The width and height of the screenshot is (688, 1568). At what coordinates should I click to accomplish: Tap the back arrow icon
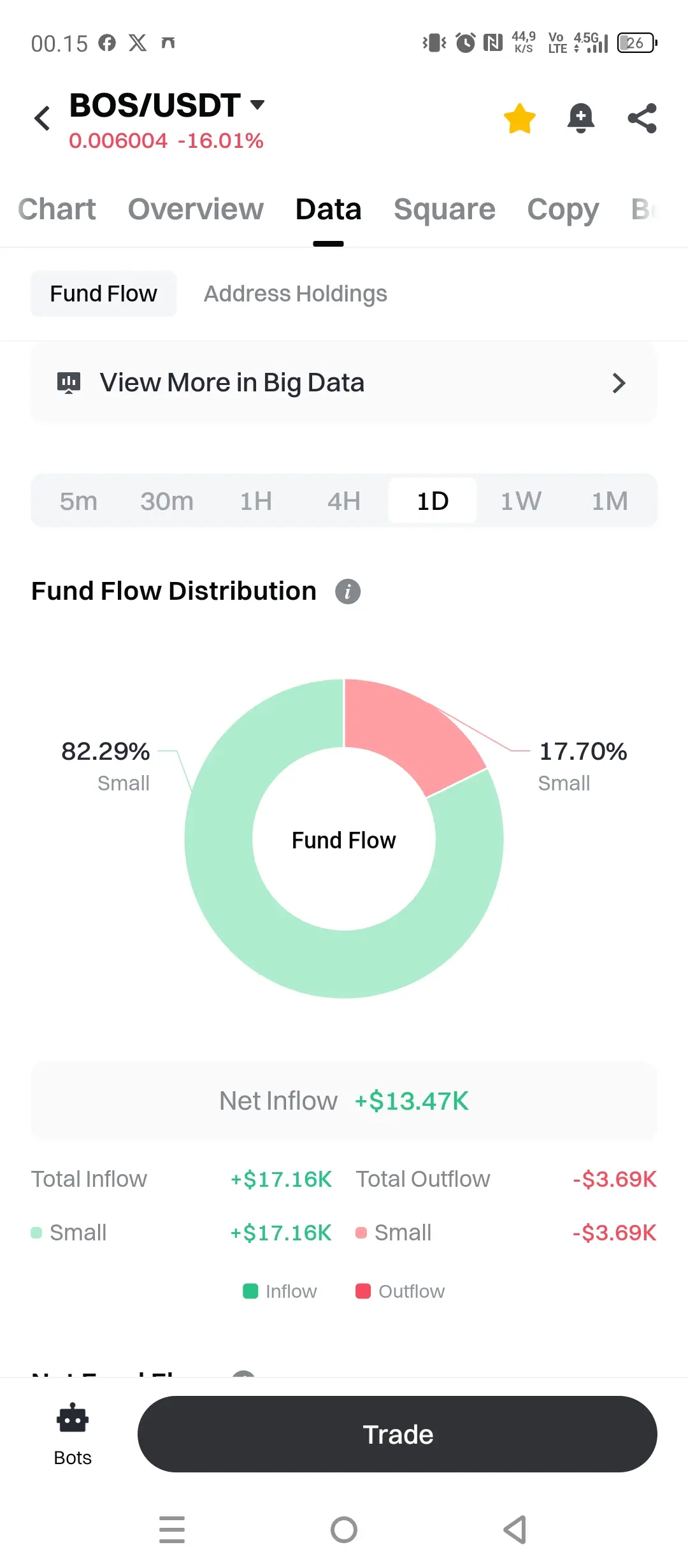(42, 119)
